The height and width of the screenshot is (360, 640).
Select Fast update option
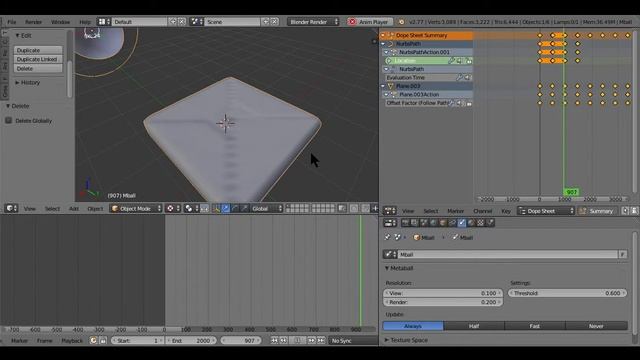[x=535, y=326]
